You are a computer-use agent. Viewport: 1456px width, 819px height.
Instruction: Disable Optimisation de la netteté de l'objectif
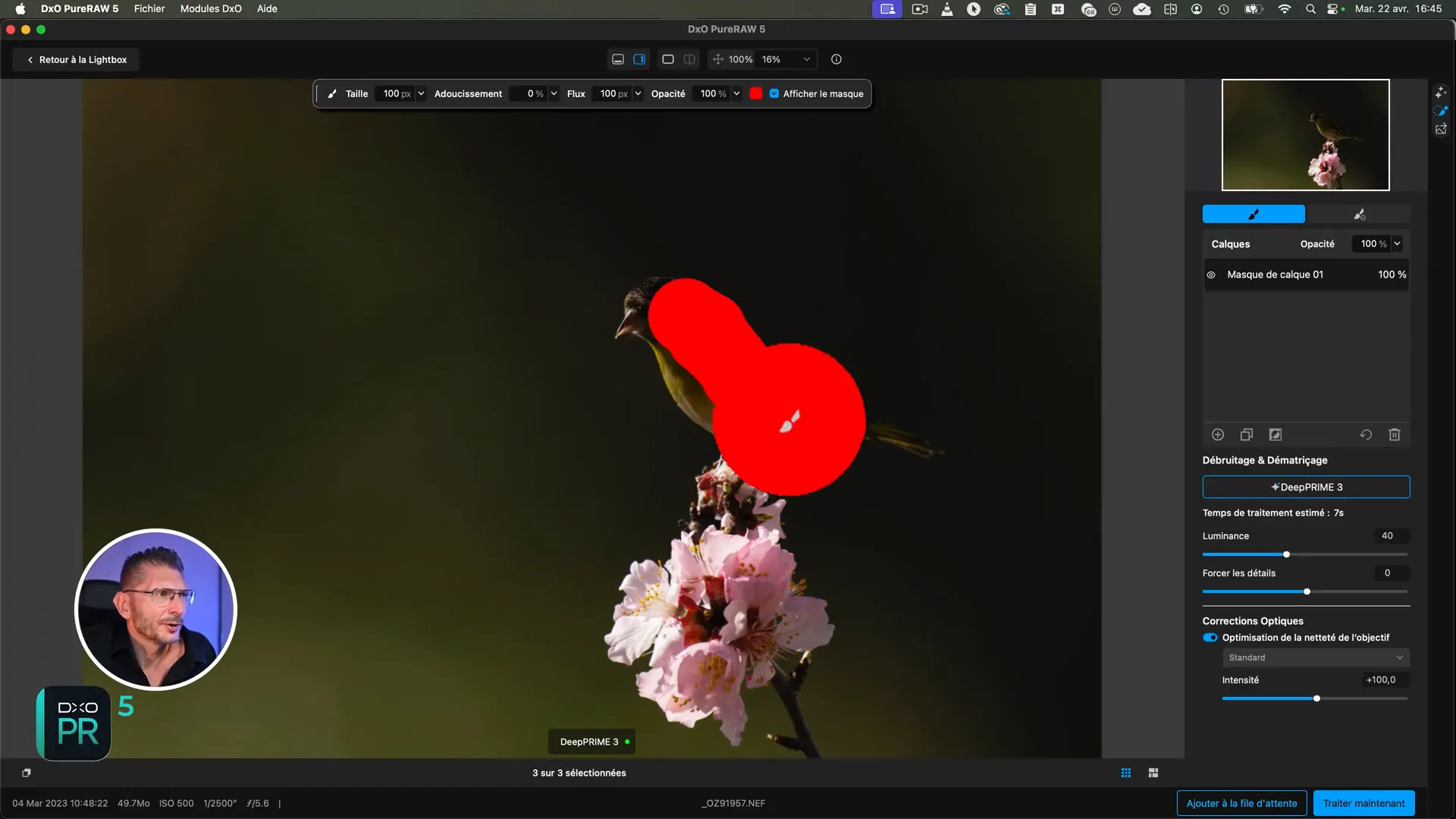1210,638
